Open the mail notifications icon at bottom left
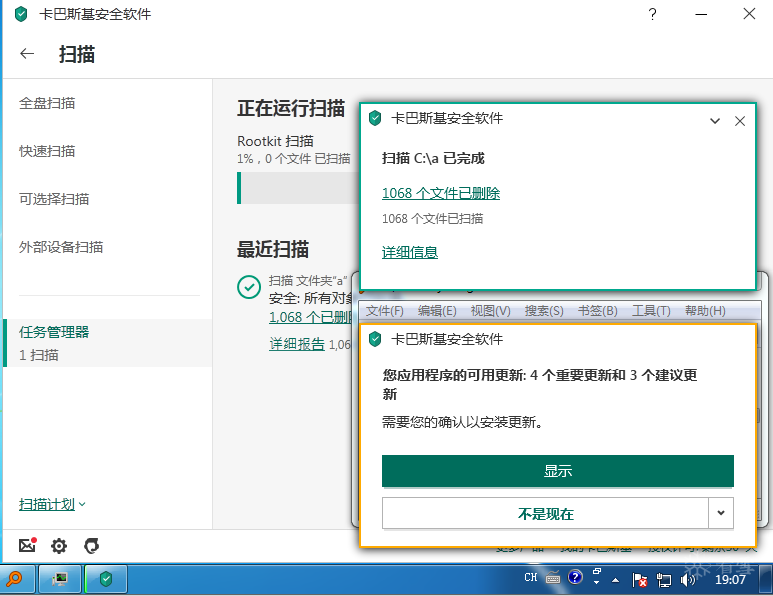The image size is (773, 596). click(28, 545)
